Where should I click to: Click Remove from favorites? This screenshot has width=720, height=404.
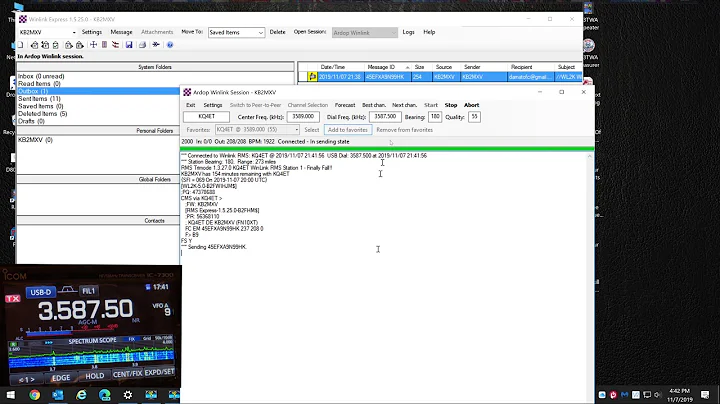405,130
